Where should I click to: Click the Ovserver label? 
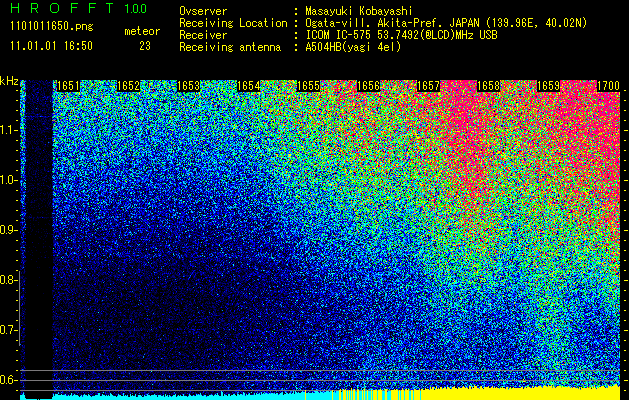pyautogui.click(x=203, y=11)
